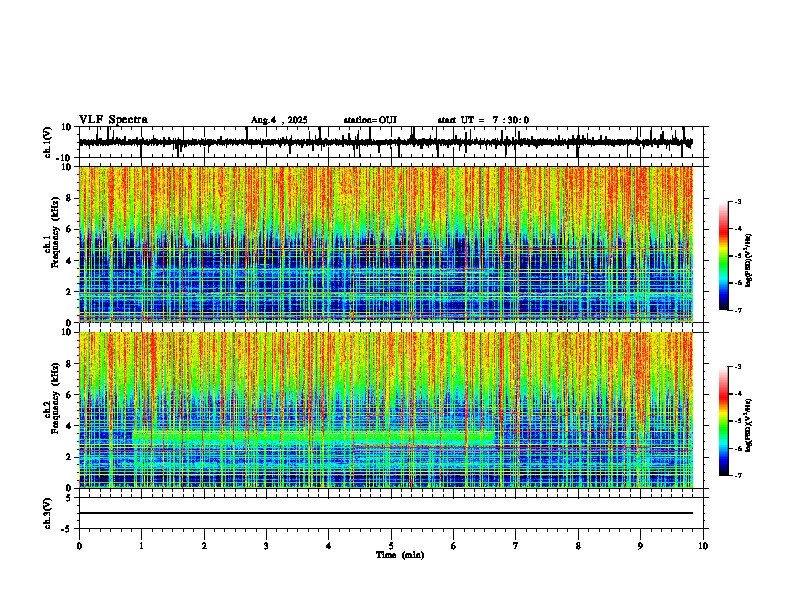Select the "Time (min)" axis title
792x612 pixels.
[400, 555]
